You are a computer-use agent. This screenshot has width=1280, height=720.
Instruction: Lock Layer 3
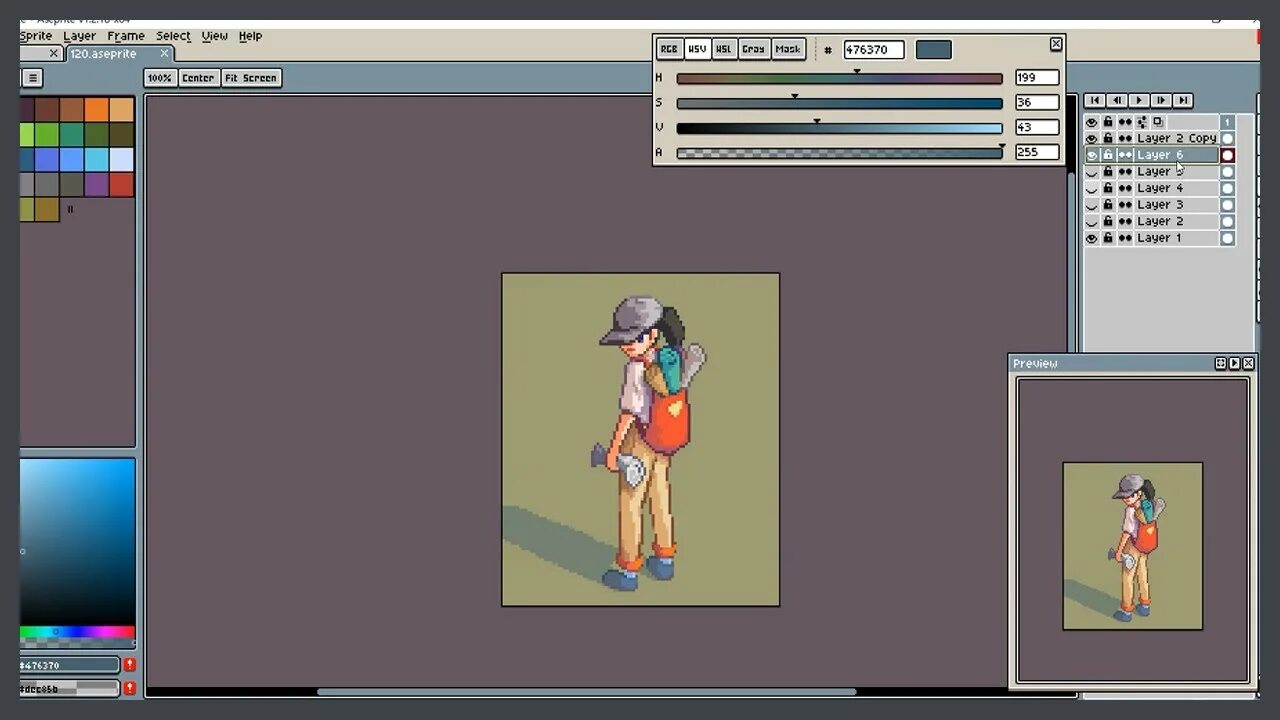coord(1108,205)
